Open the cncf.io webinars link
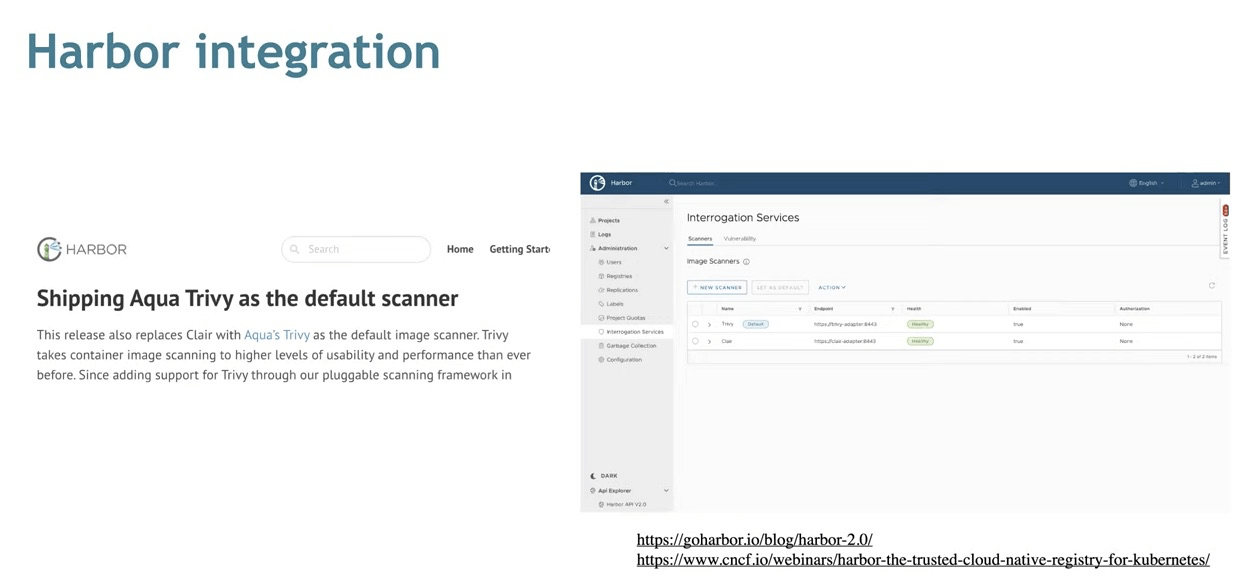 [923, 559]
